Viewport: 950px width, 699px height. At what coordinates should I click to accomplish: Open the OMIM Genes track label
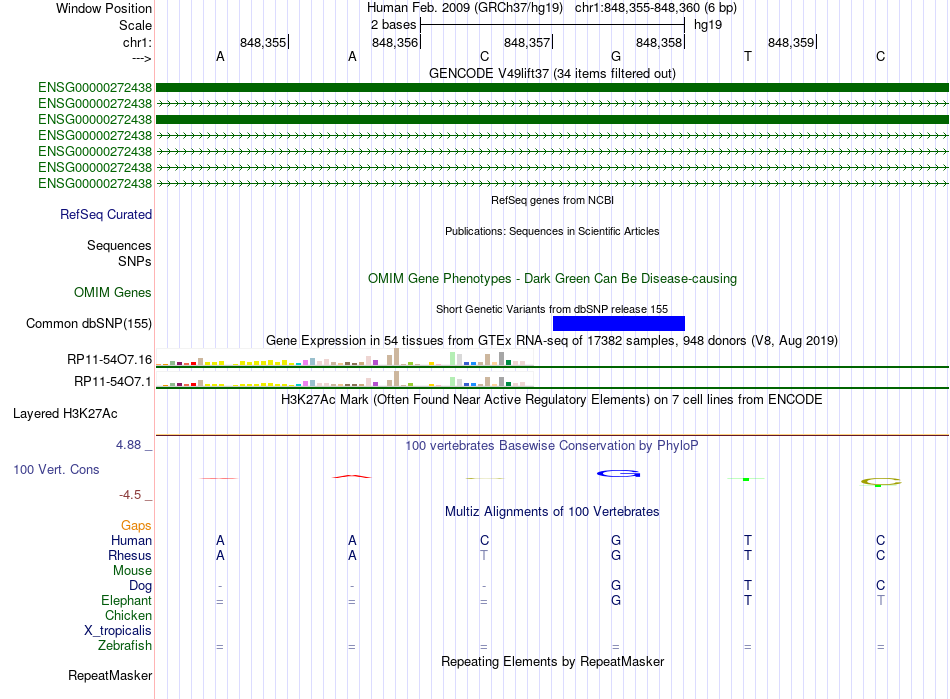[113, 293]
